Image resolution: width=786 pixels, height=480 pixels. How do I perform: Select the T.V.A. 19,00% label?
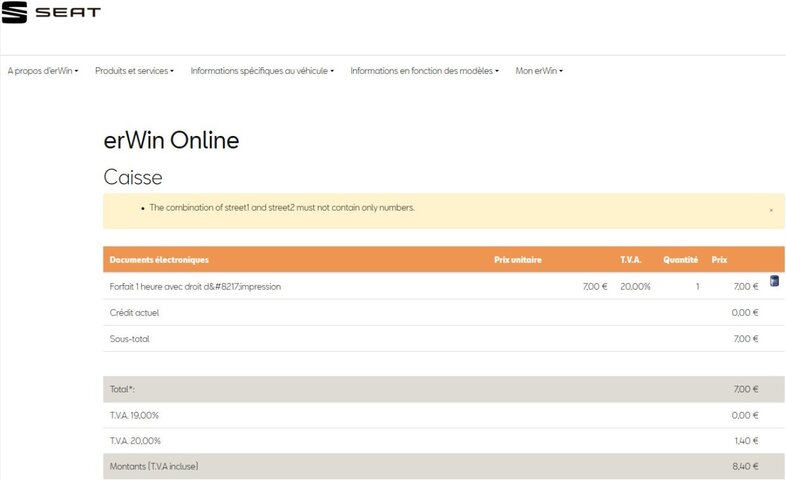pos(134,415)
